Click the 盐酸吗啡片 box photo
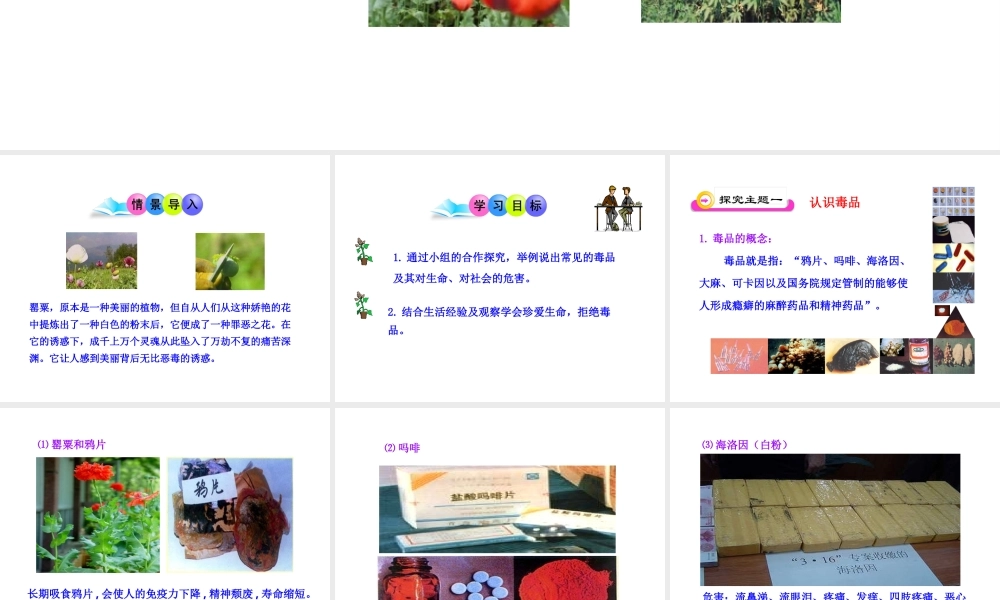This screenshot has height=600, width=1000. pyautogui.click(x=497, y=509)
